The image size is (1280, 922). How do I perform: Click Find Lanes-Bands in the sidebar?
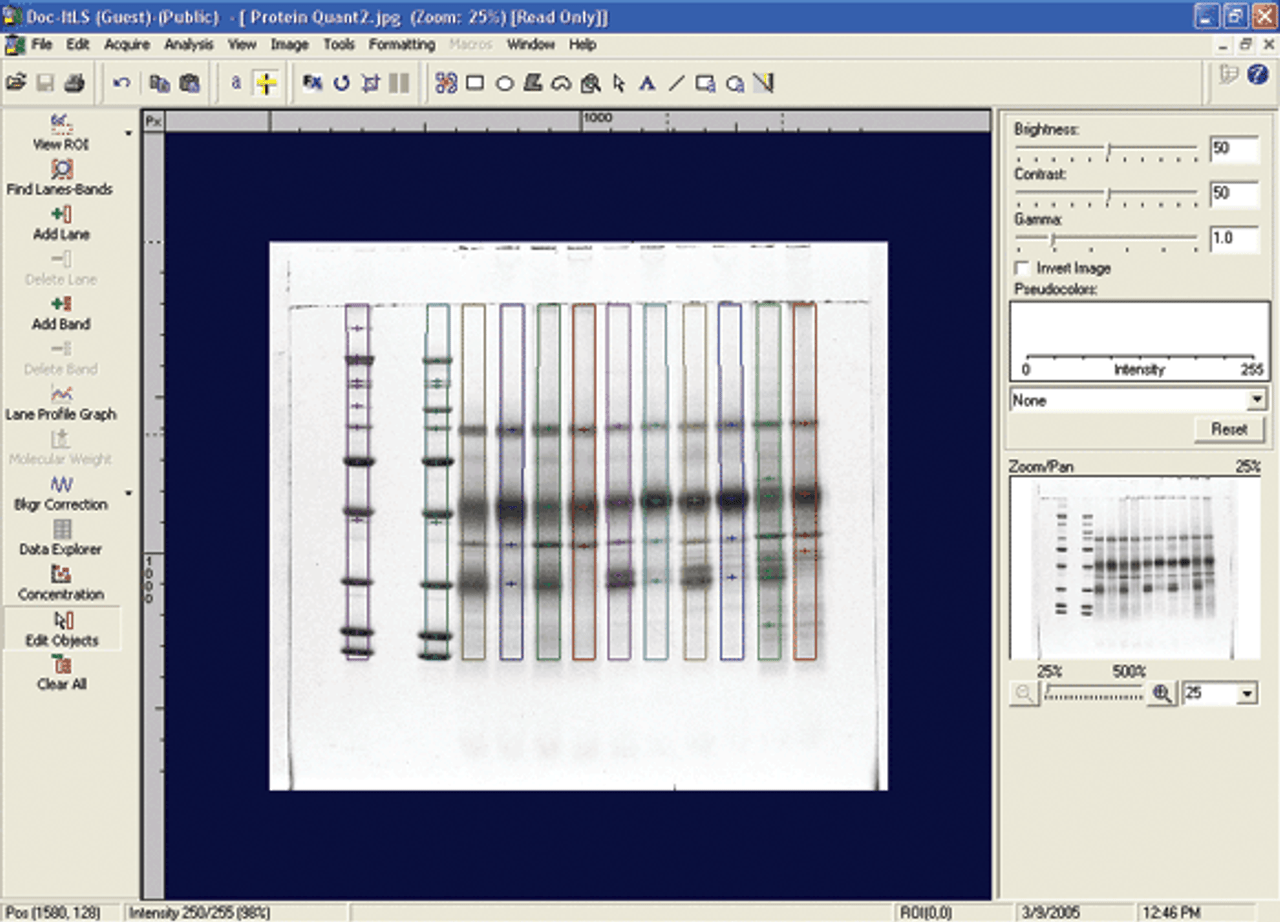pyautogui.click(x=60, y=178)
